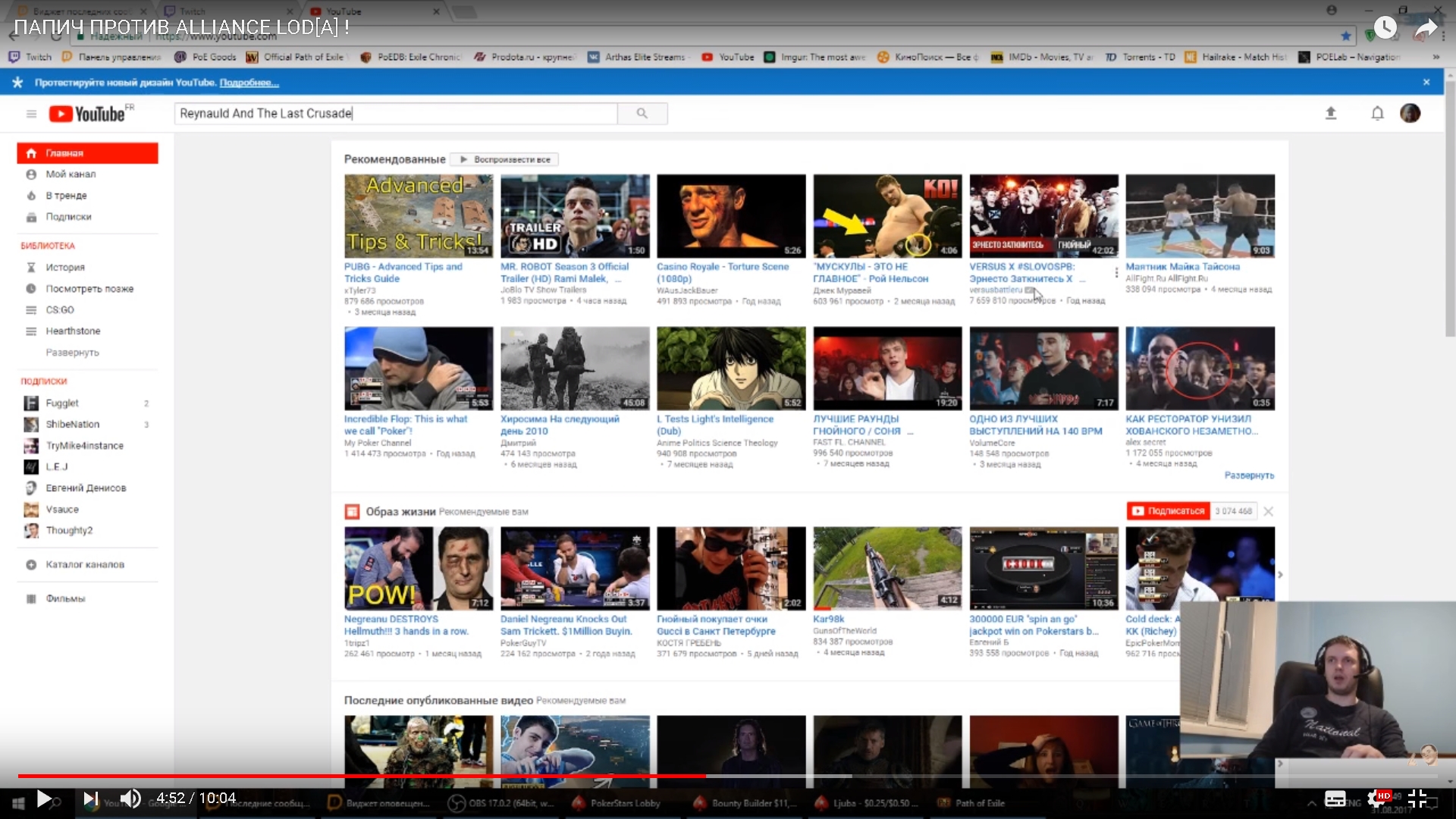Open the HD settings gear menu
1456x819 pixels.
point(1377,799)
